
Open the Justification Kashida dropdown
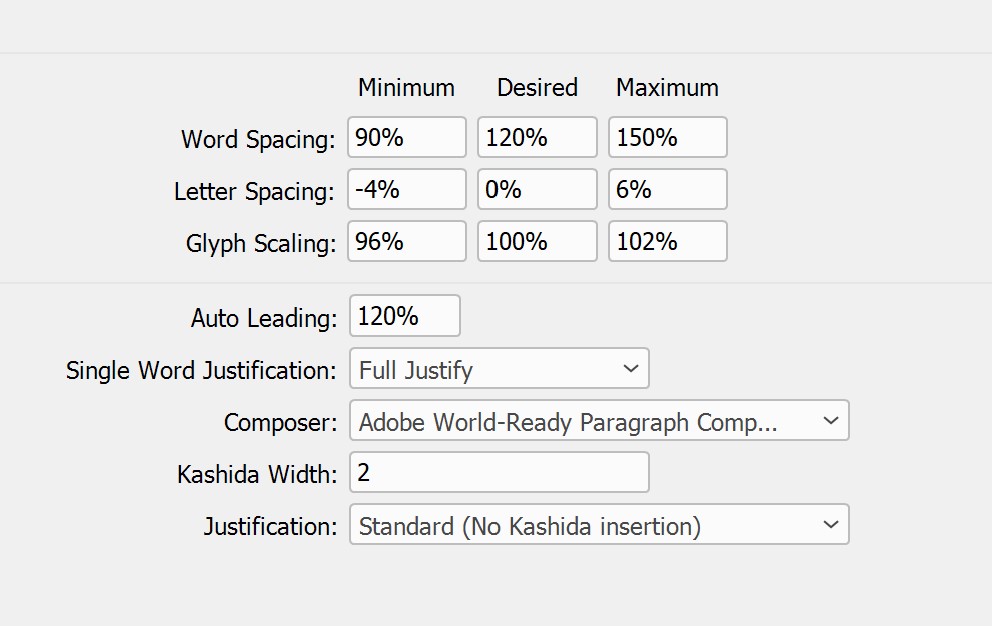tap(599, 525)
